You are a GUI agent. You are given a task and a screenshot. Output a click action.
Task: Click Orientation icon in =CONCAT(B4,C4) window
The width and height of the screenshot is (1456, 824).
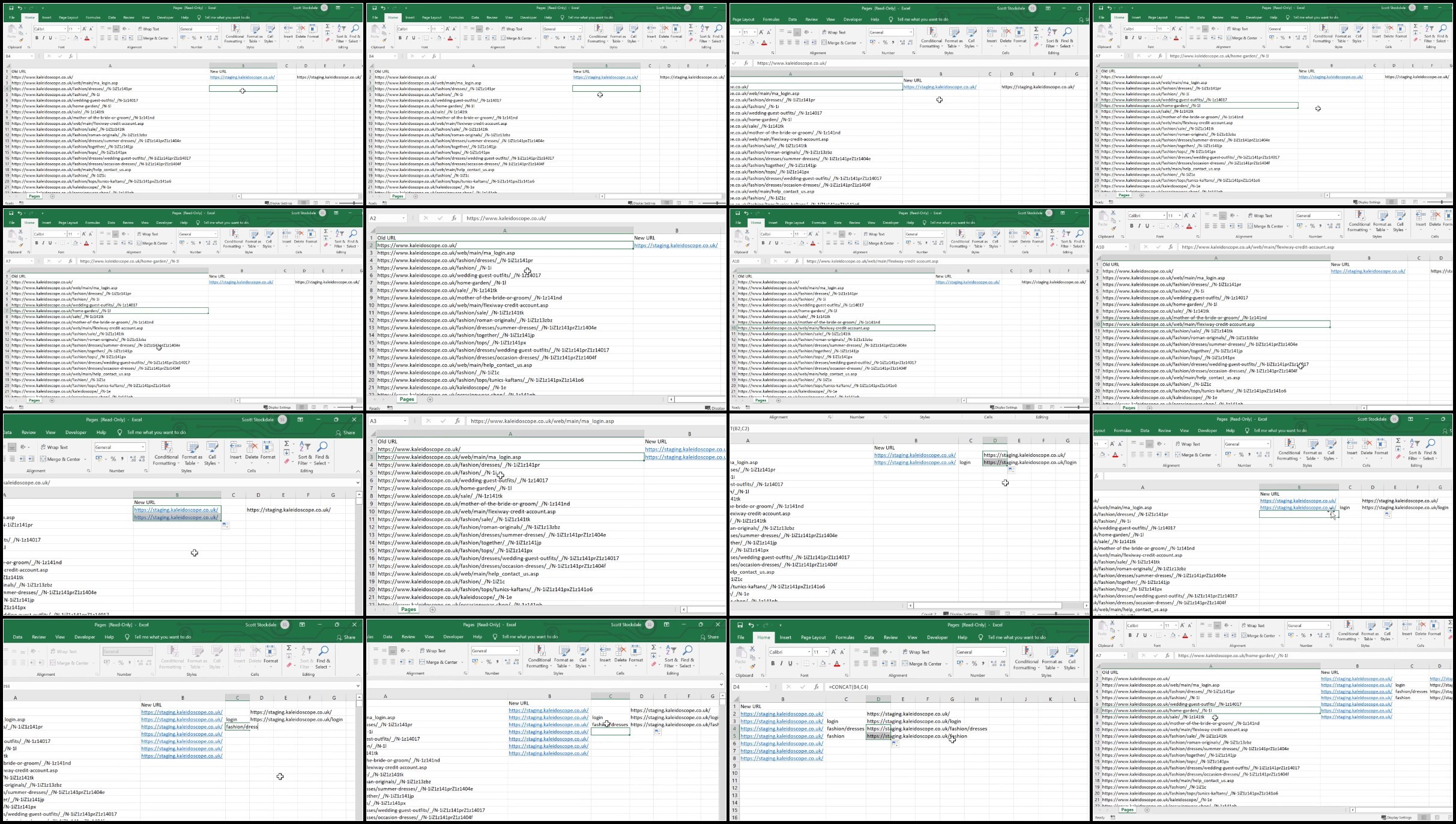(x=885, y=652)
